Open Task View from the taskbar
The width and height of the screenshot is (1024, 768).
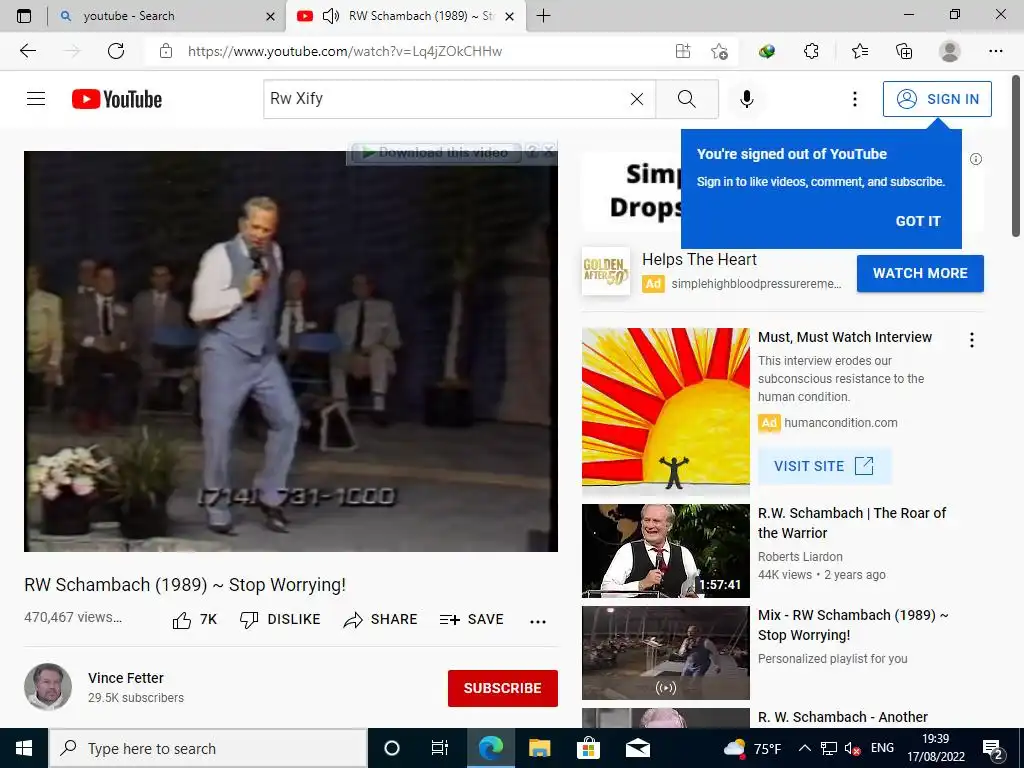[x=440, y=748]
